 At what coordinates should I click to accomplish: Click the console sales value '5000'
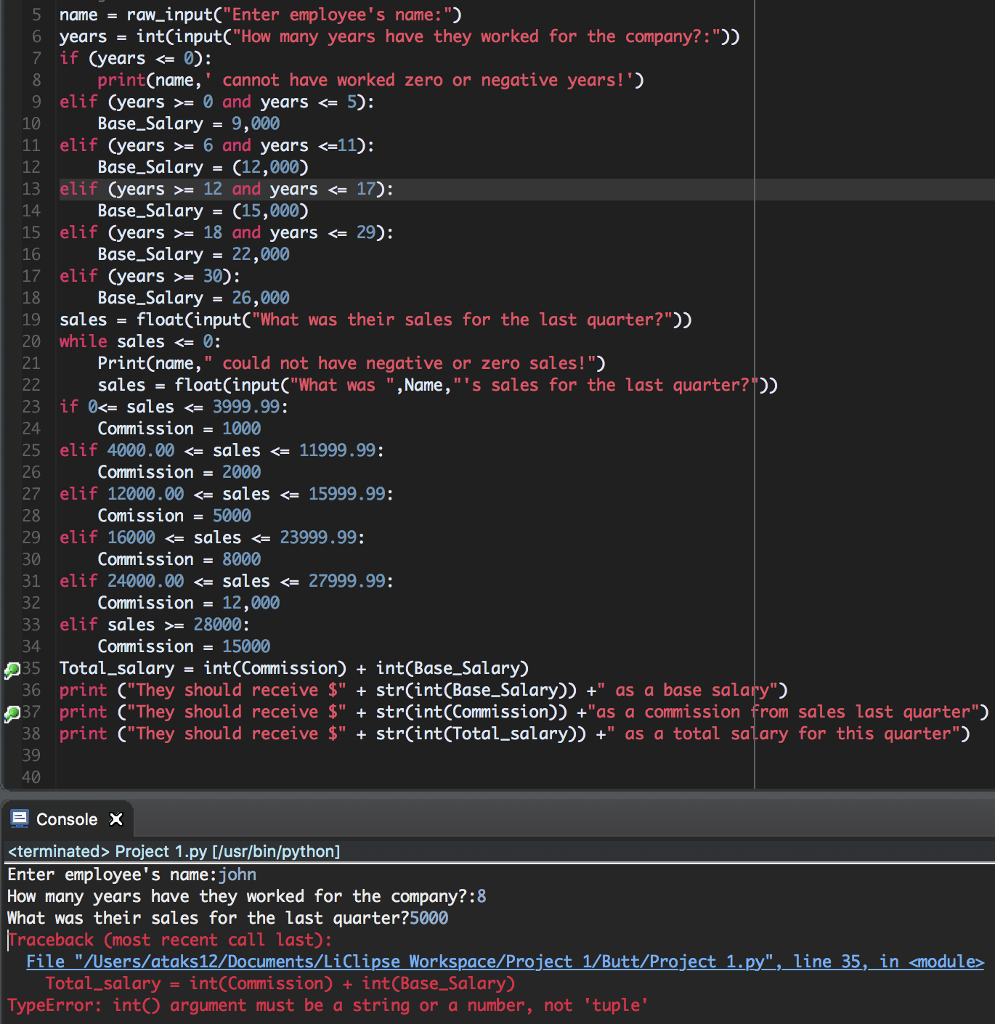coord(429,918)
